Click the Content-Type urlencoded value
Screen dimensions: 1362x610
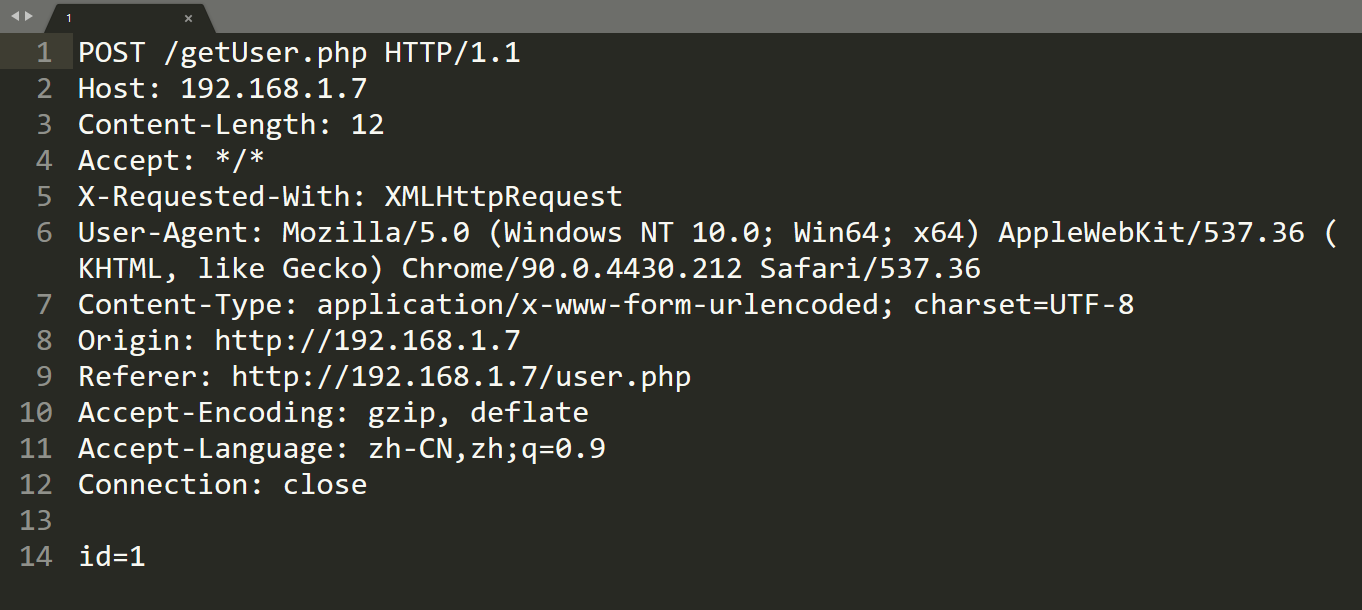tap(590, 304)
